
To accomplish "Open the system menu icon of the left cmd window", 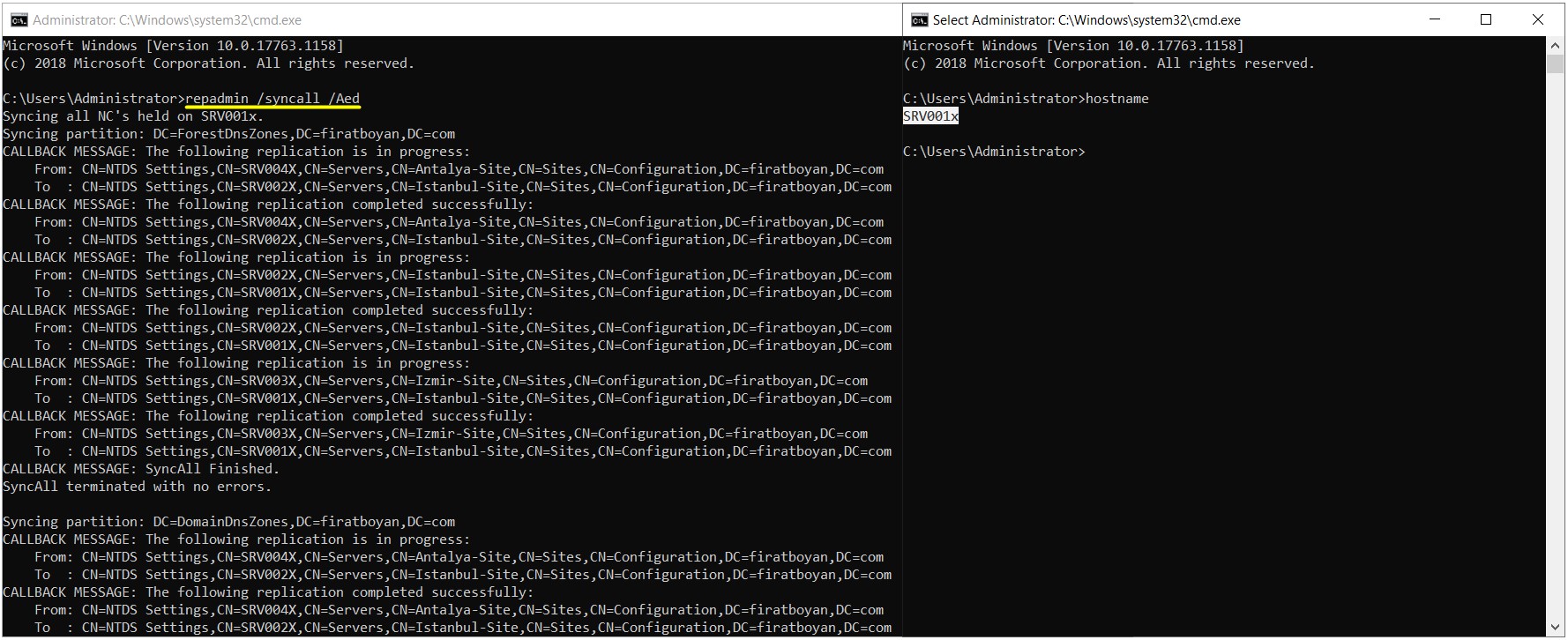I will [x=19, y=19].
